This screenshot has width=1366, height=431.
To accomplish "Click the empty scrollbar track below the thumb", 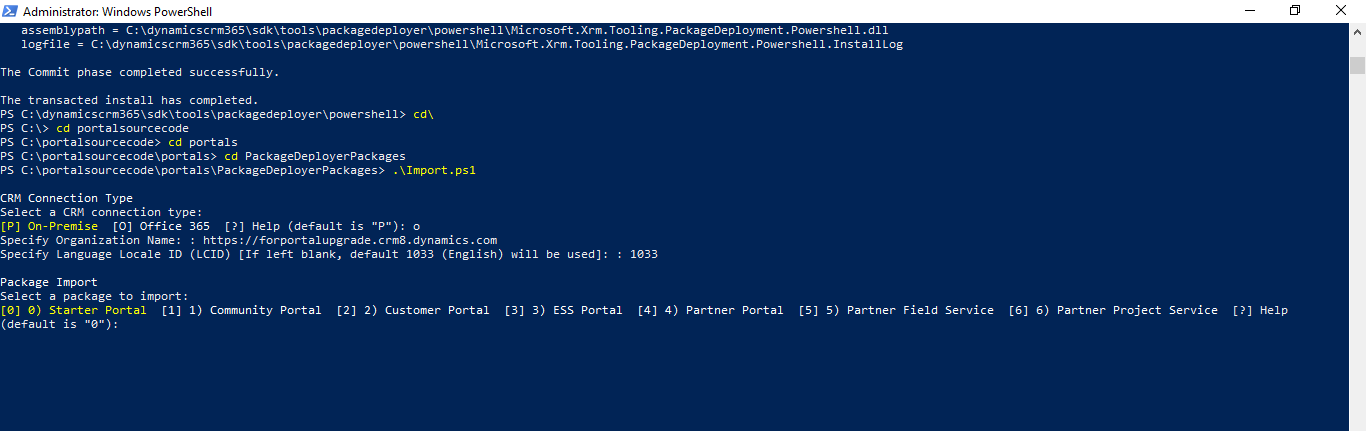I will point(1357,250).
